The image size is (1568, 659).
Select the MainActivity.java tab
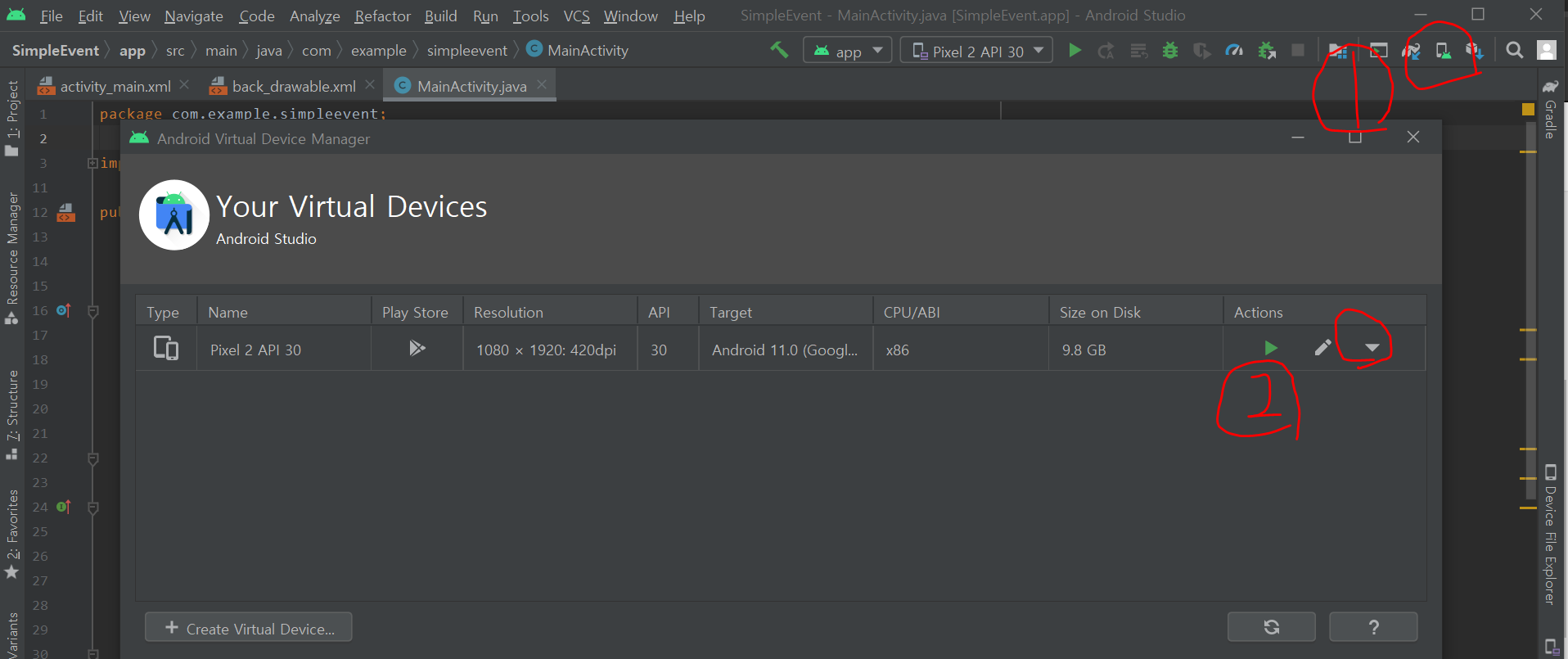click(x=471, y=86)
